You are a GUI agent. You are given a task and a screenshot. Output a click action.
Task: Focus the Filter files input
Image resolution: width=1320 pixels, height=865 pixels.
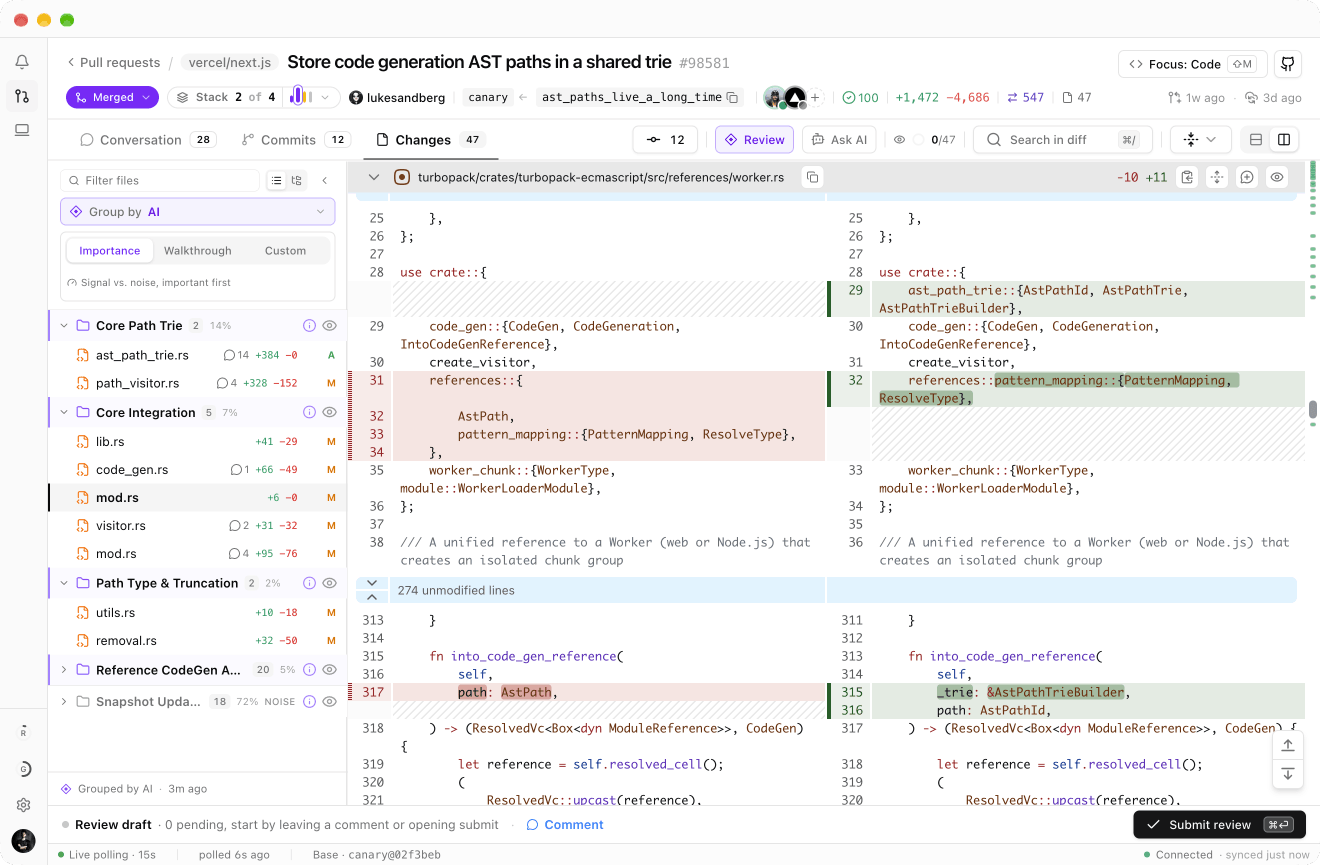click(x=160, y=181)
